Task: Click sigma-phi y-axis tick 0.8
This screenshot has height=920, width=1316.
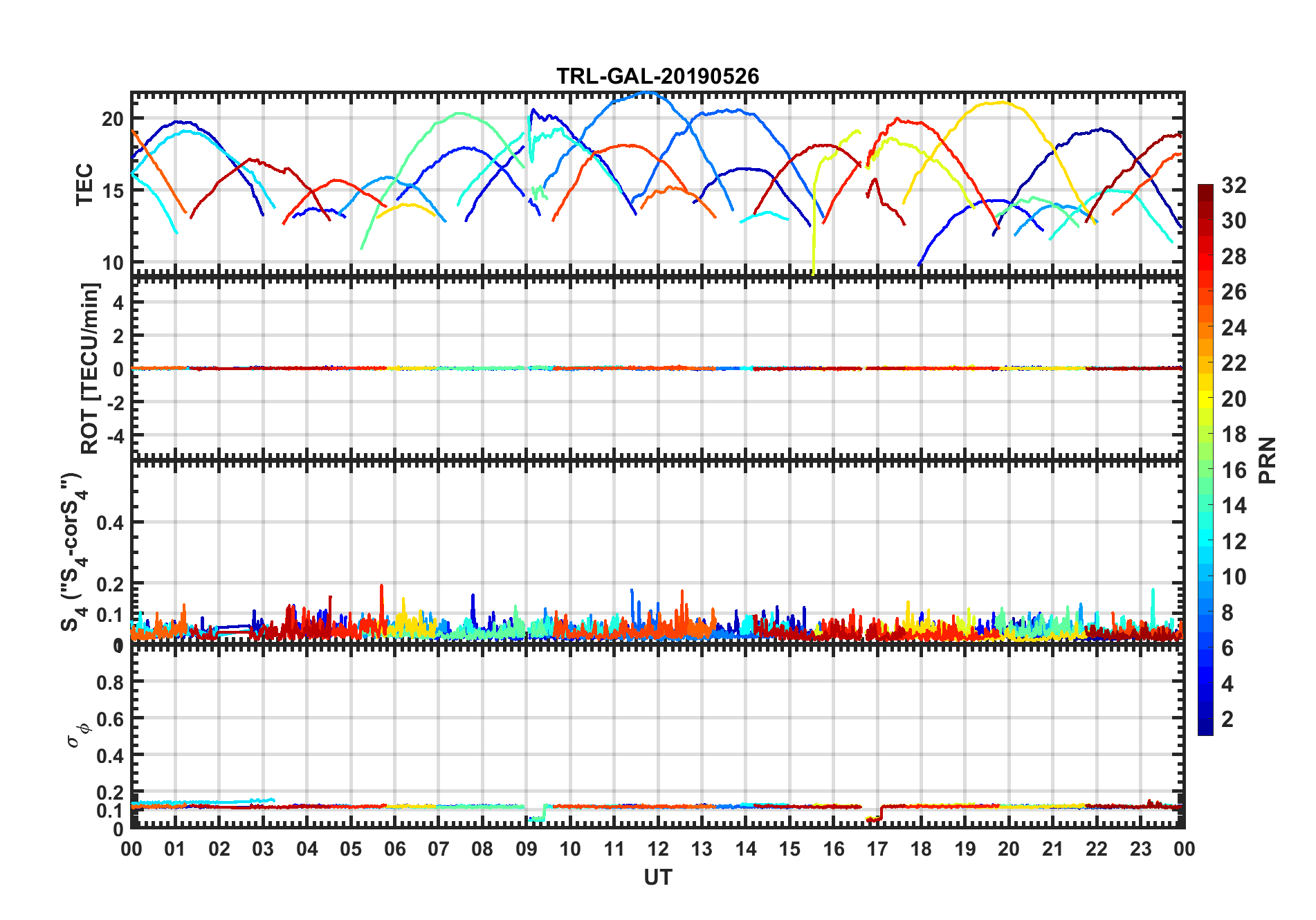Action: (x=111, y=682)
